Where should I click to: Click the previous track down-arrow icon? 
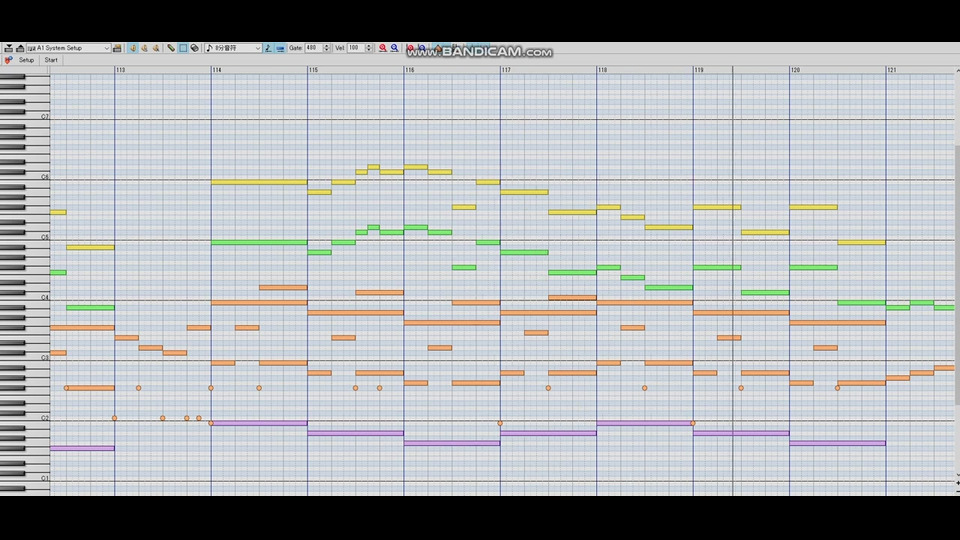(x=9, y=48)
